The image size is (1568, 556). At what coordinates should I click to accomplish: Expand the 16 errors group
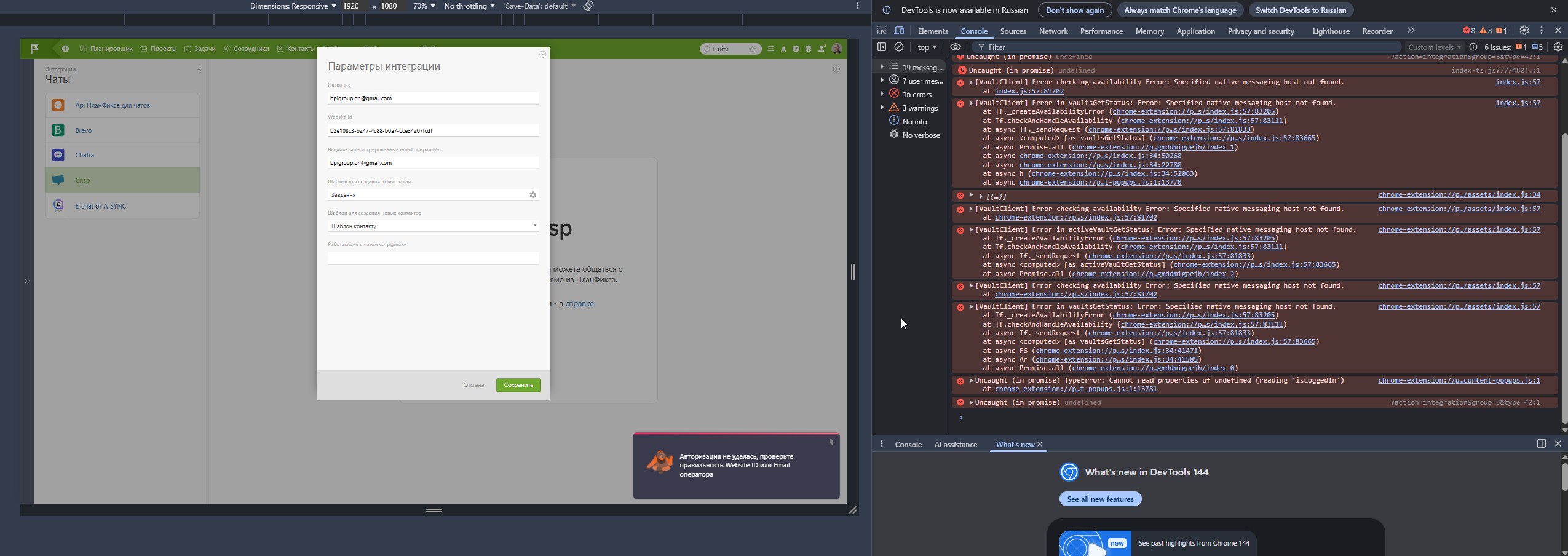tap(882, 94)
